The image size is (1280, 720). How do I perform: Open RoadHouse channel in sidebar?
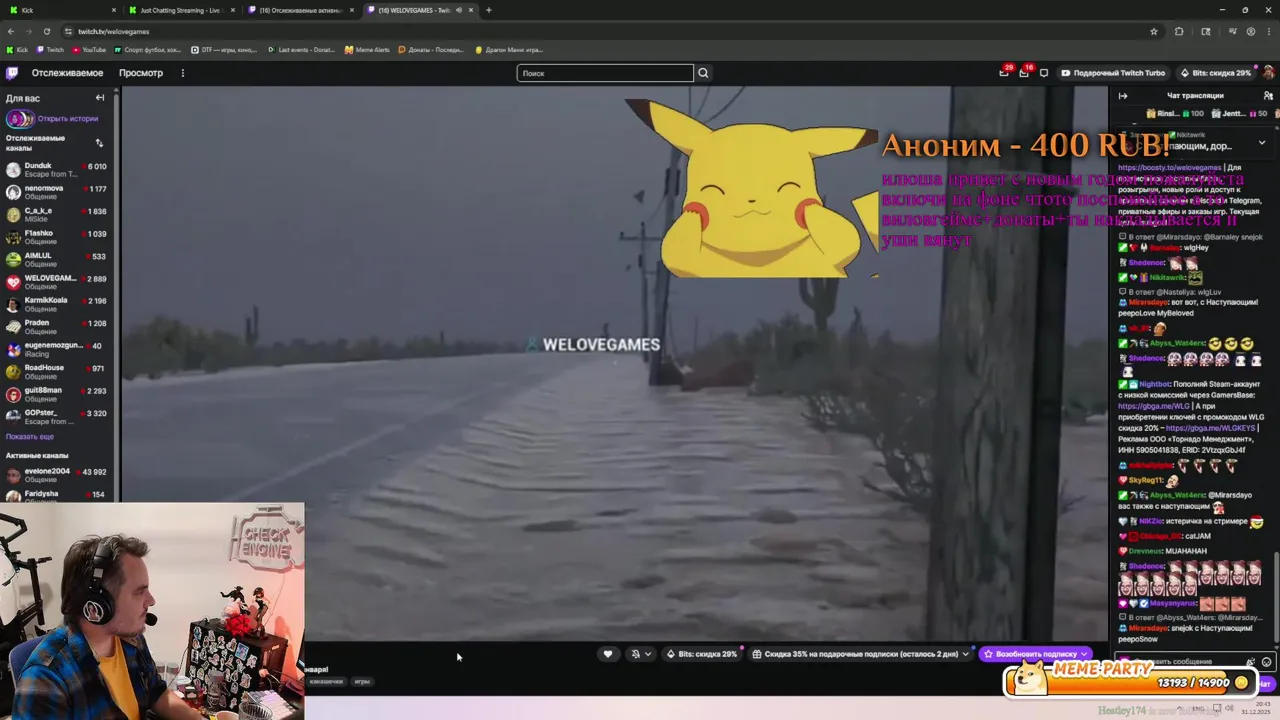coord(57,372)
